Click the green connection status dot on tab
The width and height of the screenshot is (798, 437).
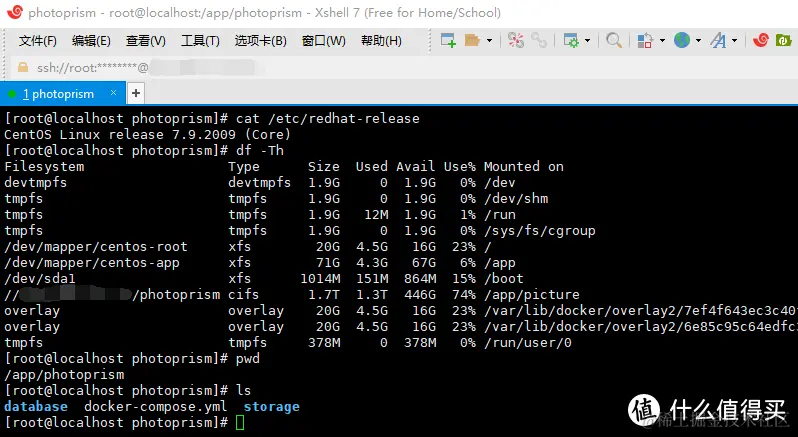(12, 94)
